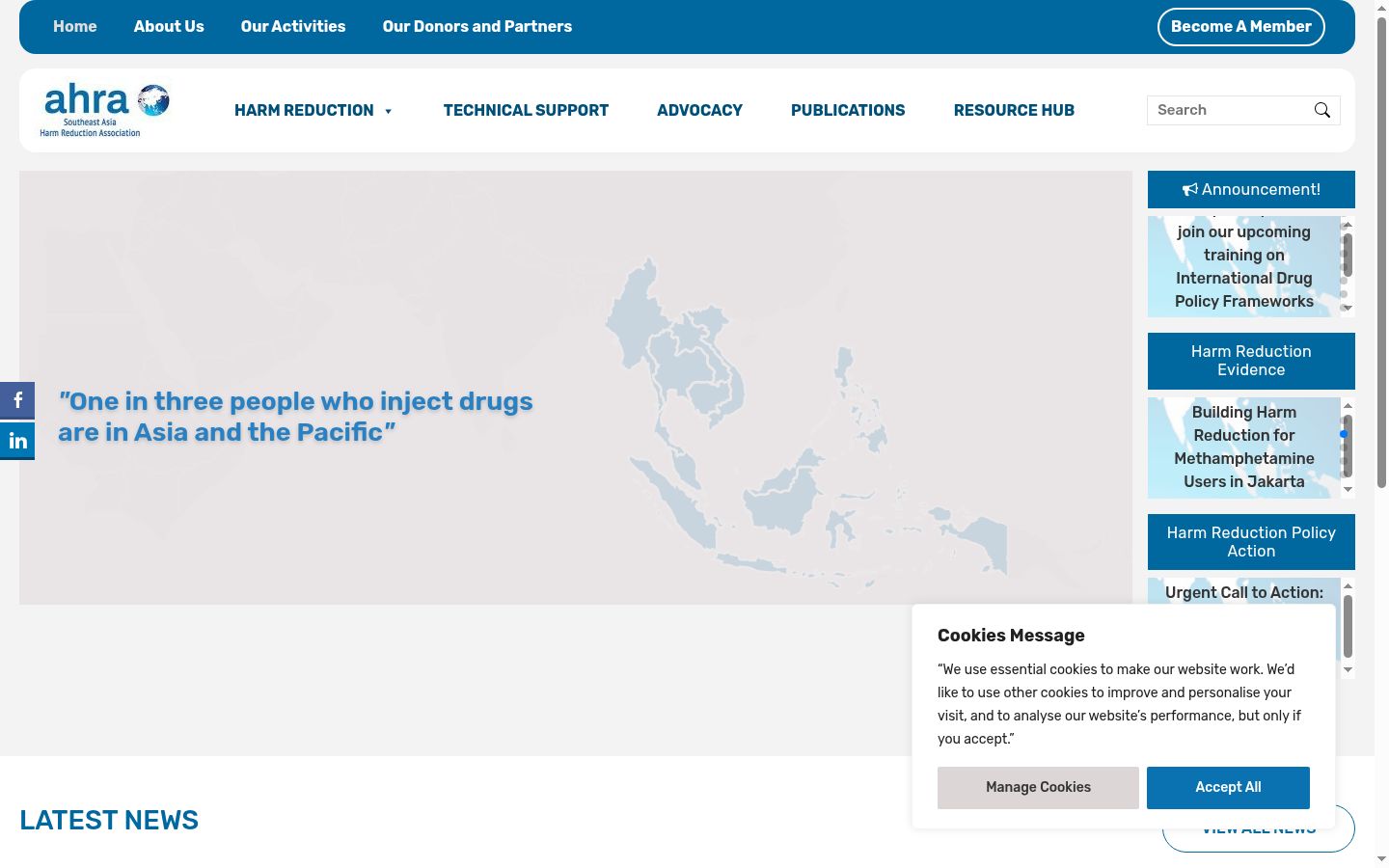1389x868 pixels.
Task: Accept all cookies
Action: pos(1228,788)
